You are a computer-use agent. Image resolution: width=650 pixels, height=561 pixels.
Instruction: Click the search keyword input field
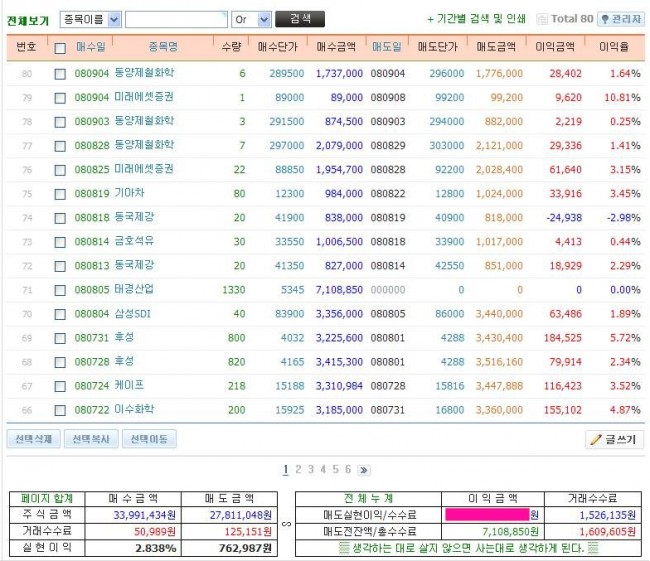tap(176, 19)
